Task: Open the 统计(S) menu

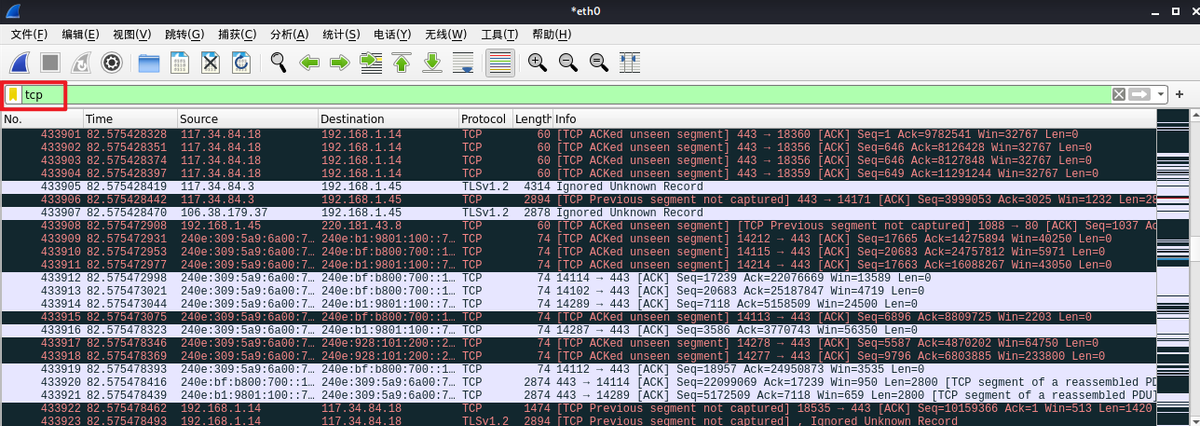Action: [x=340, y=34]
